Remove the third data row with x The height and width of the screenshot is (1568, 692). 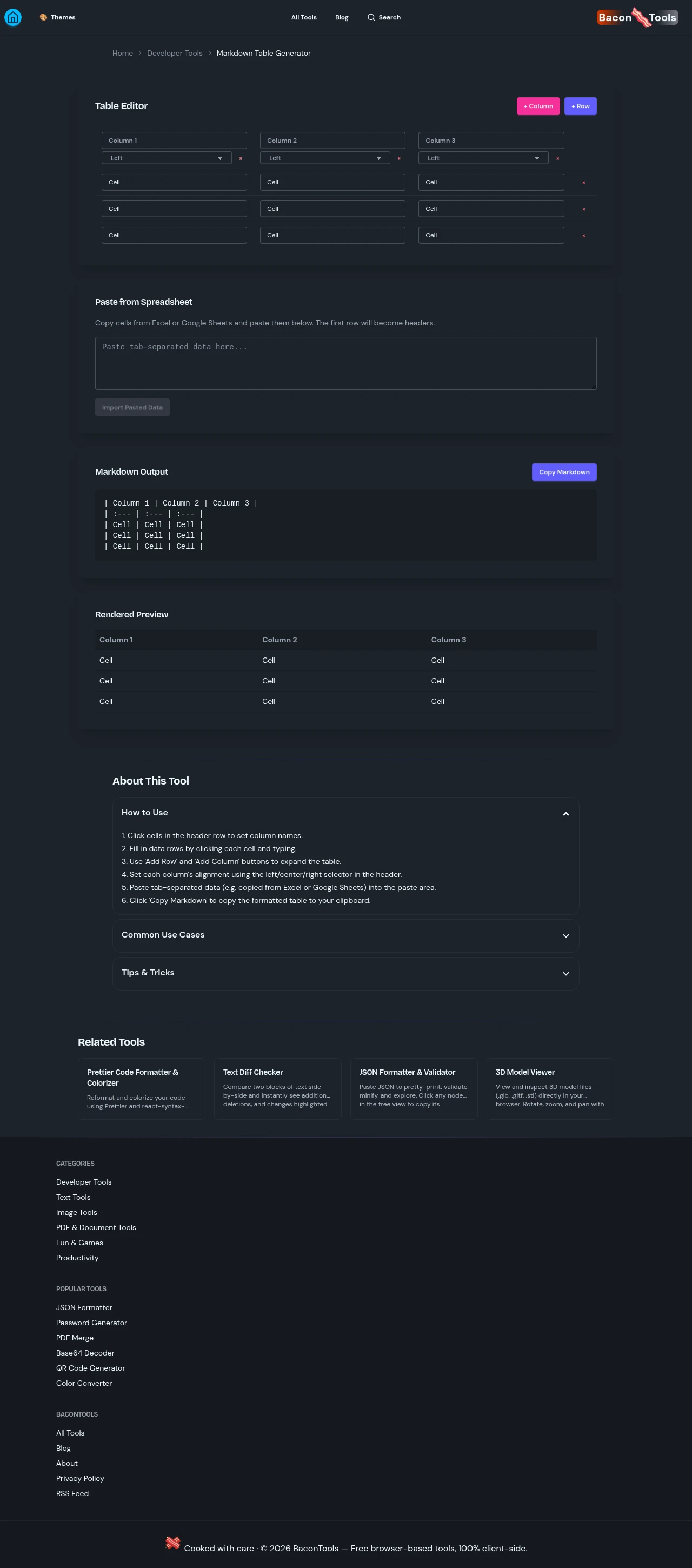click(x=584, y=236)
